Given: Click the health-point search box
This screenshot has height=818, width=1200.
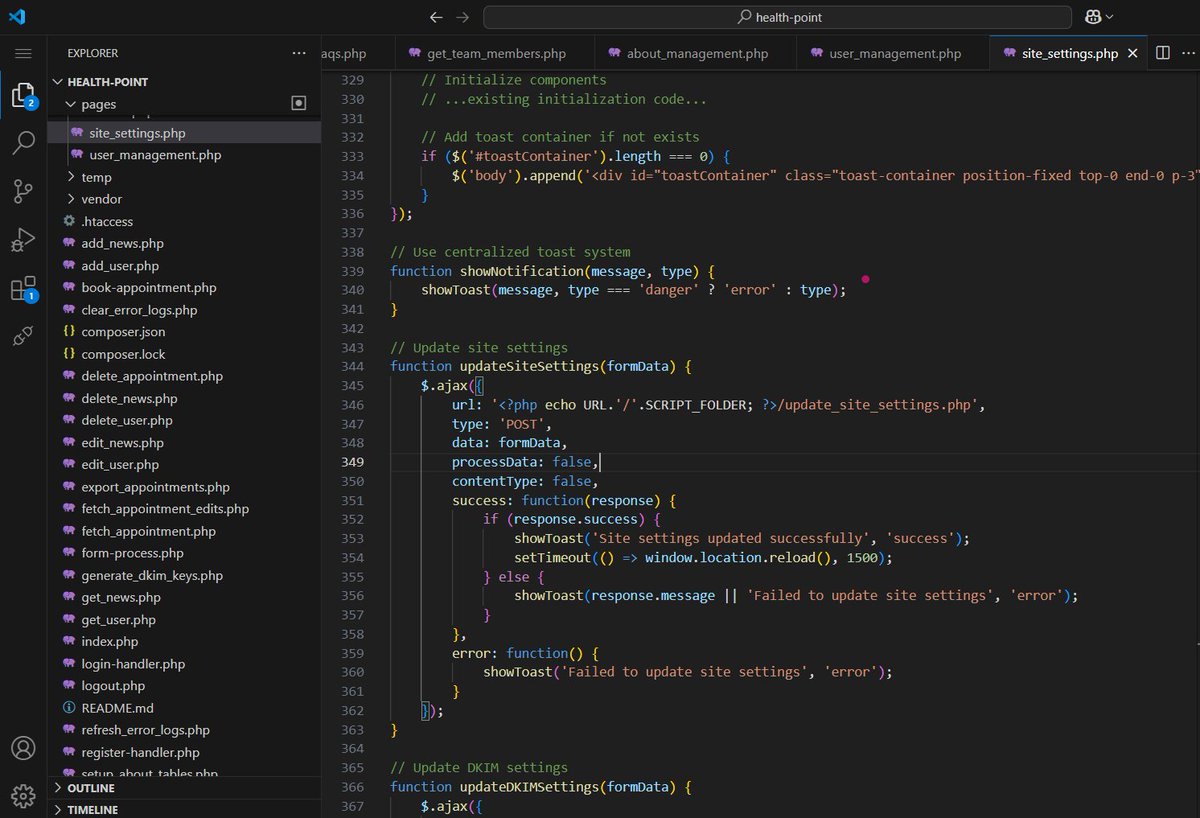Looking at the screenshot, I should [x=776, y=16].
